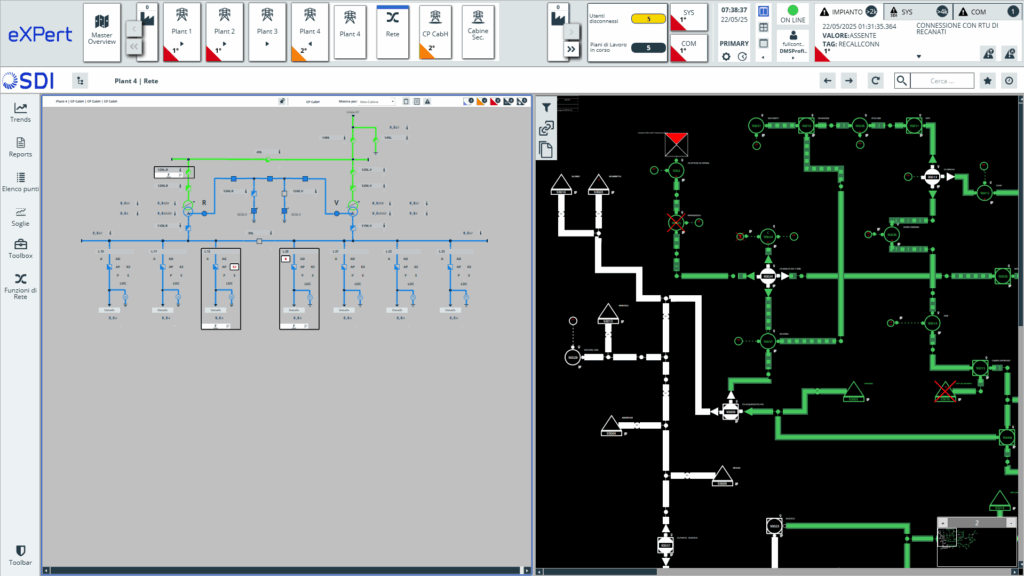Click the Plant 1 tile

[183, 32]
